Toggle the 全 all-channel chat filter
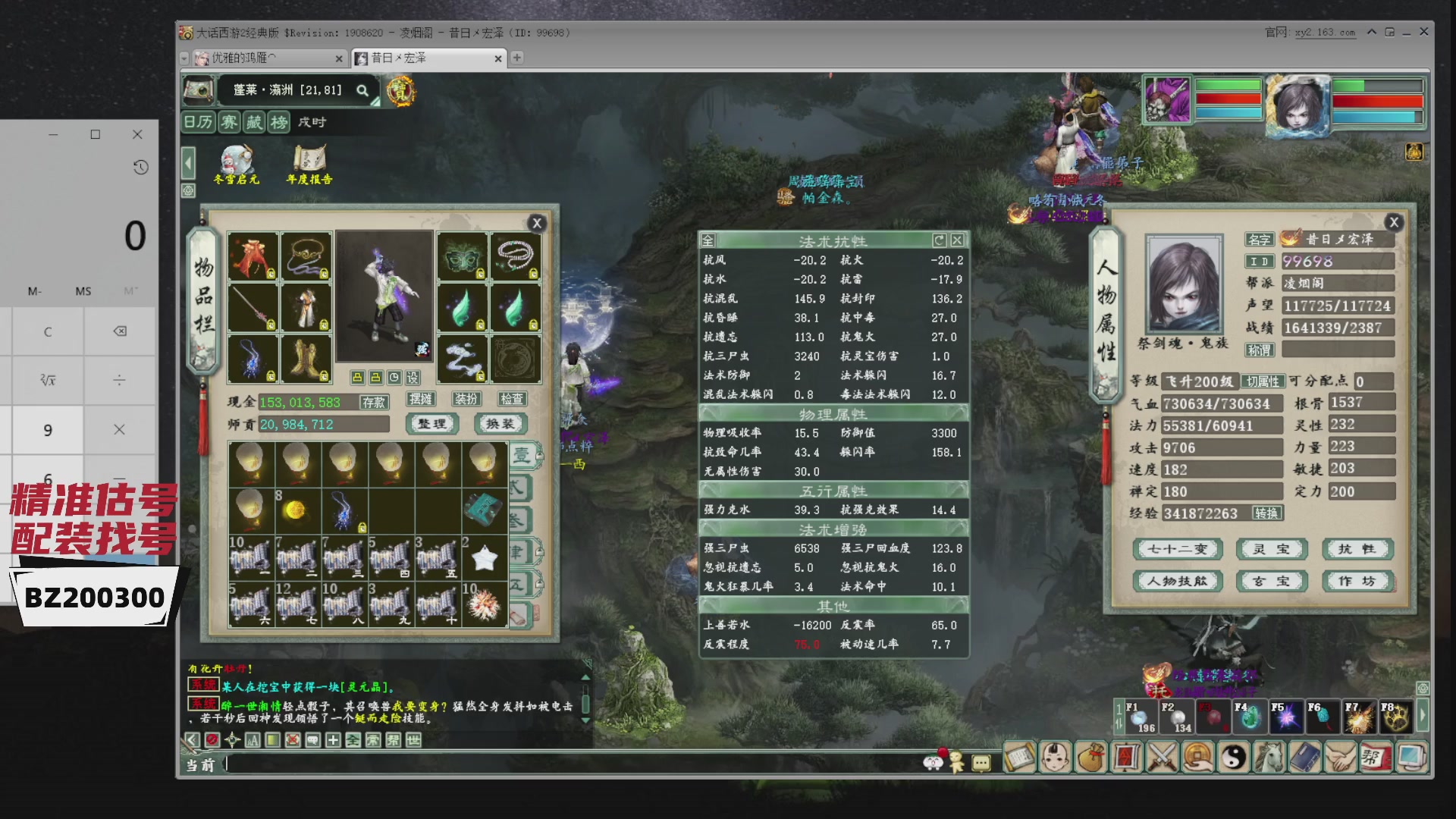1456x819 pixels. (x=353, y=740)
